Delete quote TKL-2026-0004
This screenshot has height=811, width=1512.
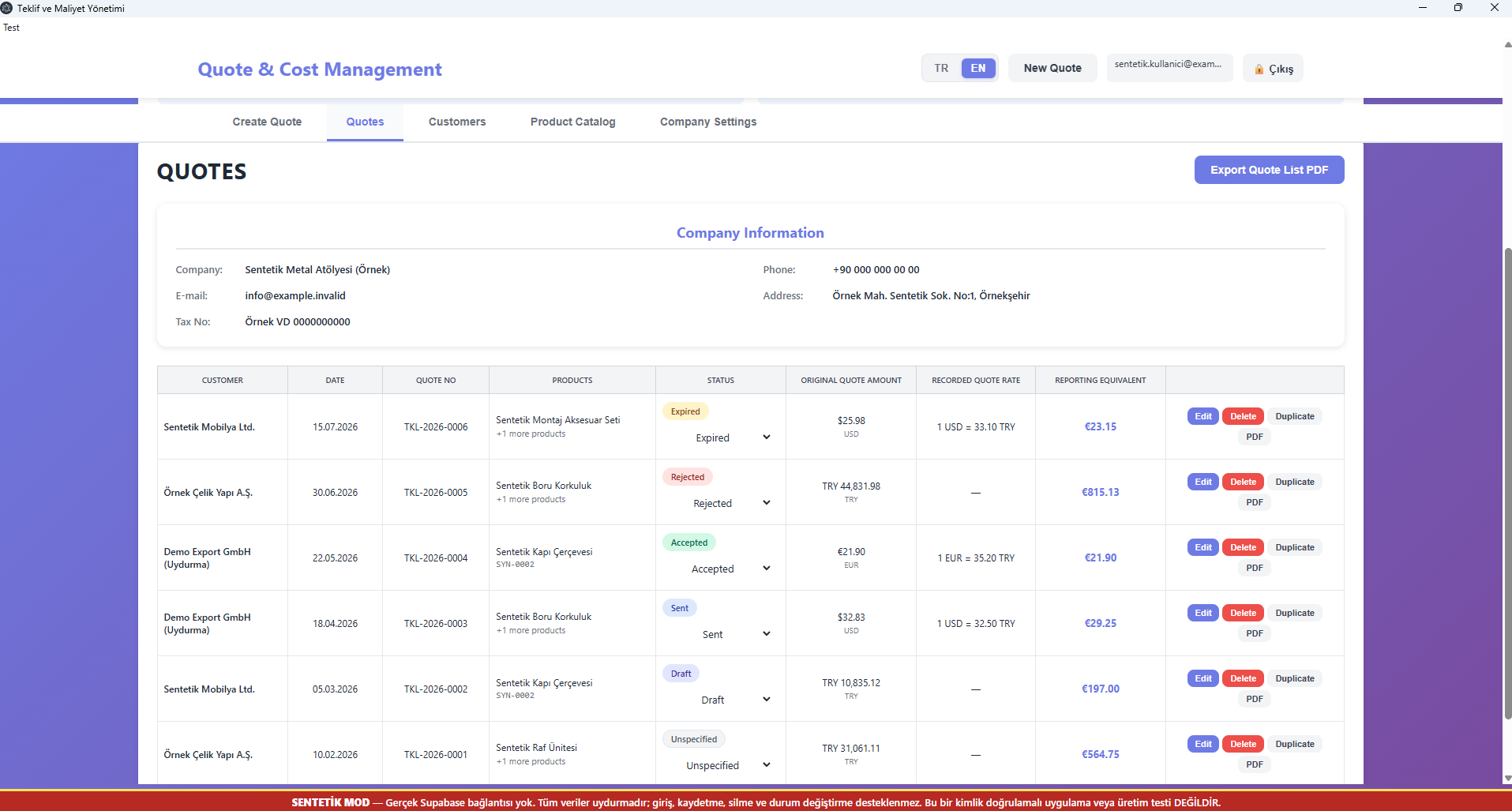pos(1243,547)
